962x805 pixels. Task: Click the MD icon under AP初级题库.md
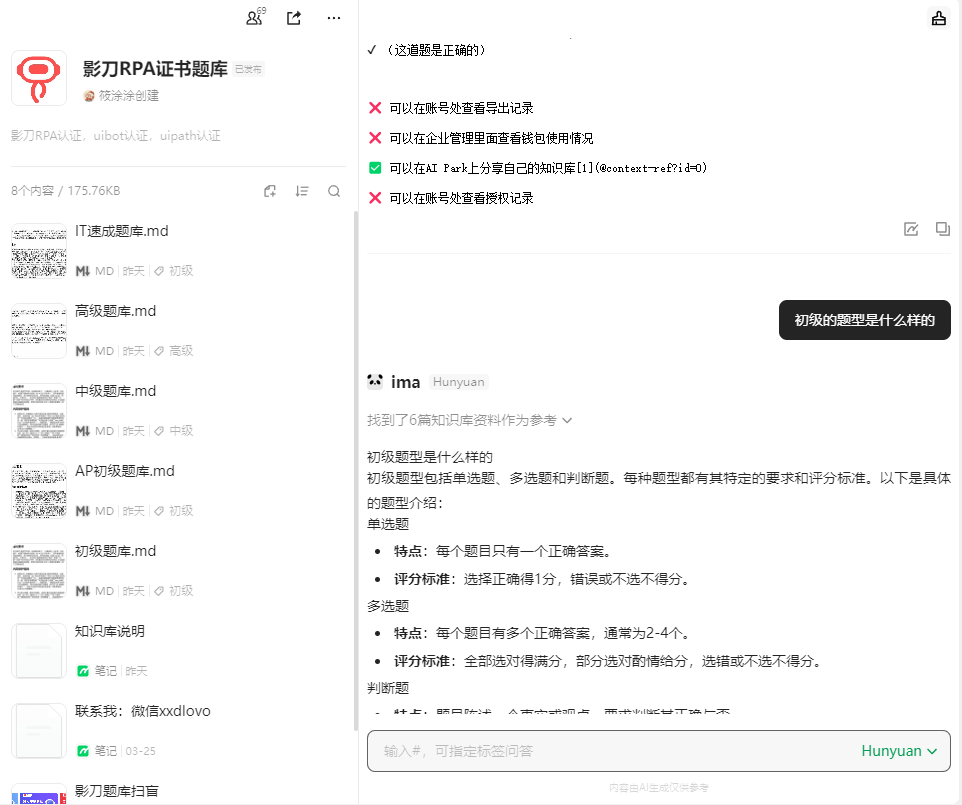83,510
